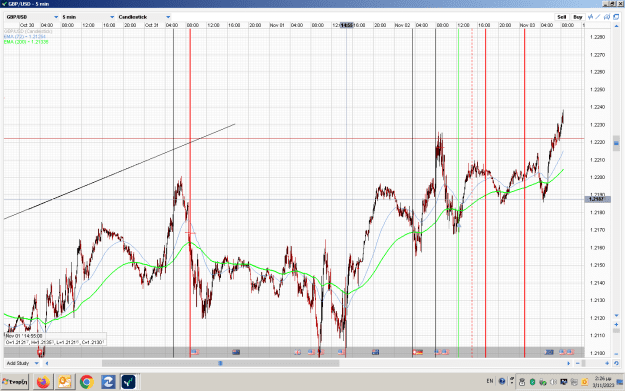Open the 5 min timeframe dropdown

(88, 17)
